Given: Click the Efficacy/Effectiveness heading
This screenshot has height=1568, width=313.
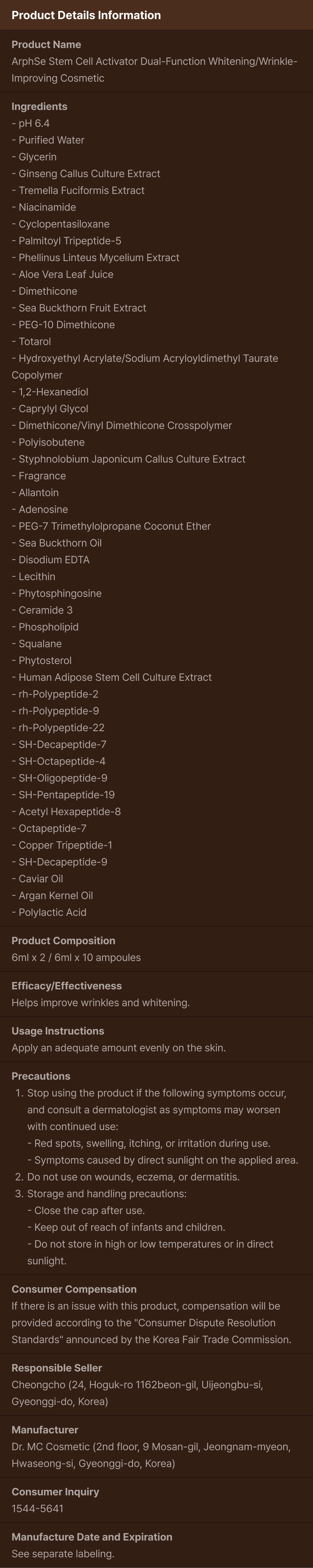Looking at the screenshot, I should click(66, 986).
